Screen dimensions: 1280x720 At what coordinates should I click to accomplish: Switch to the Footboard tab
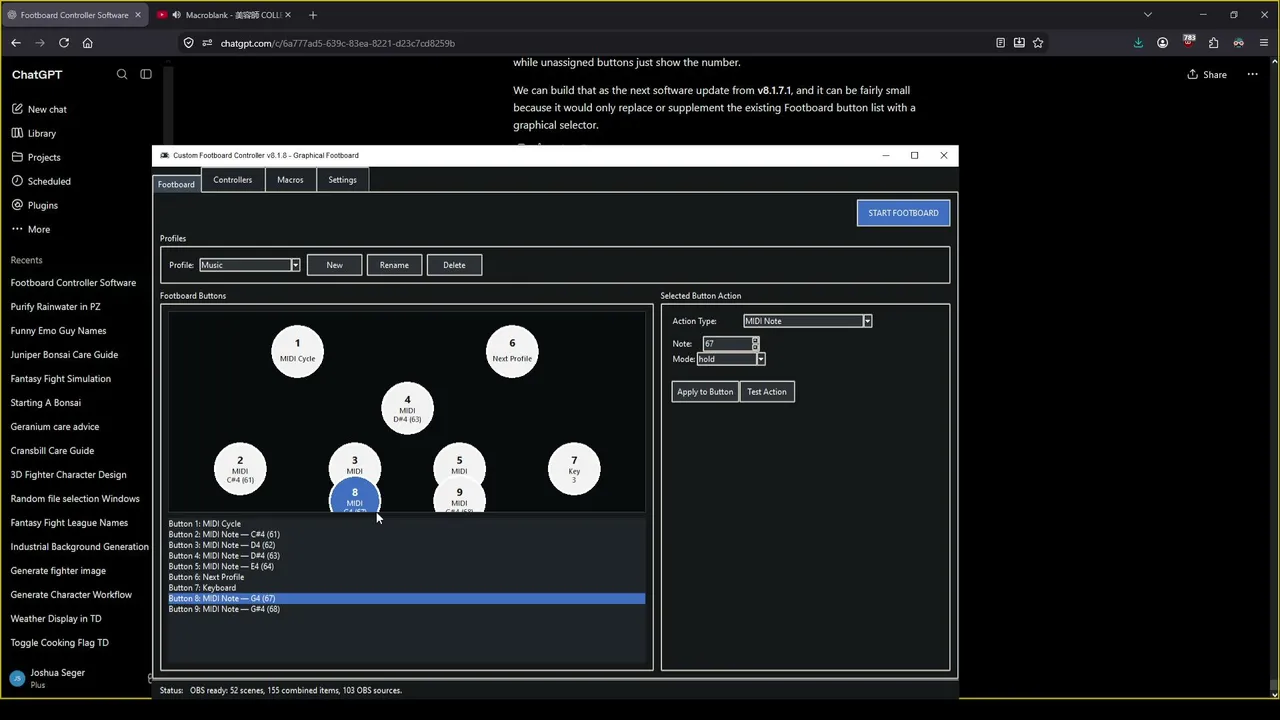coord(176,184)
